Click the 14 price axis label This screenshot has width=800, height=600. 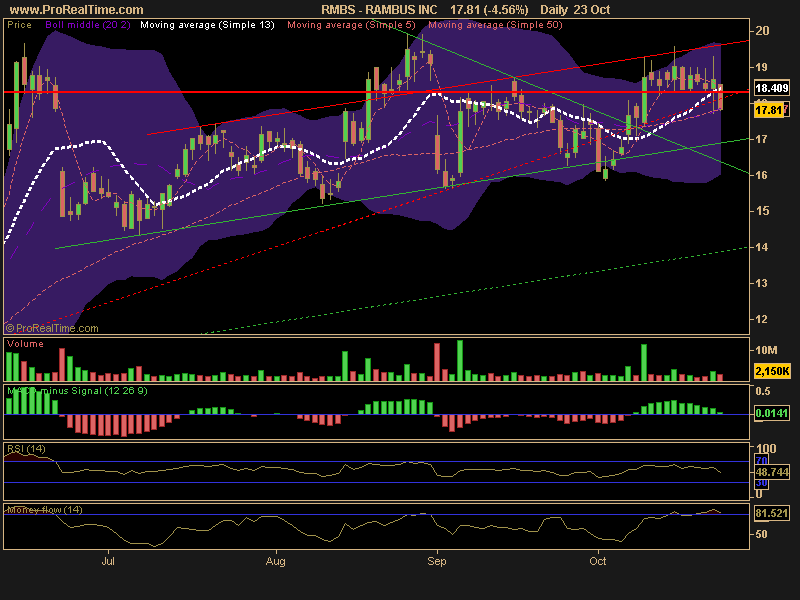point(762,247)
